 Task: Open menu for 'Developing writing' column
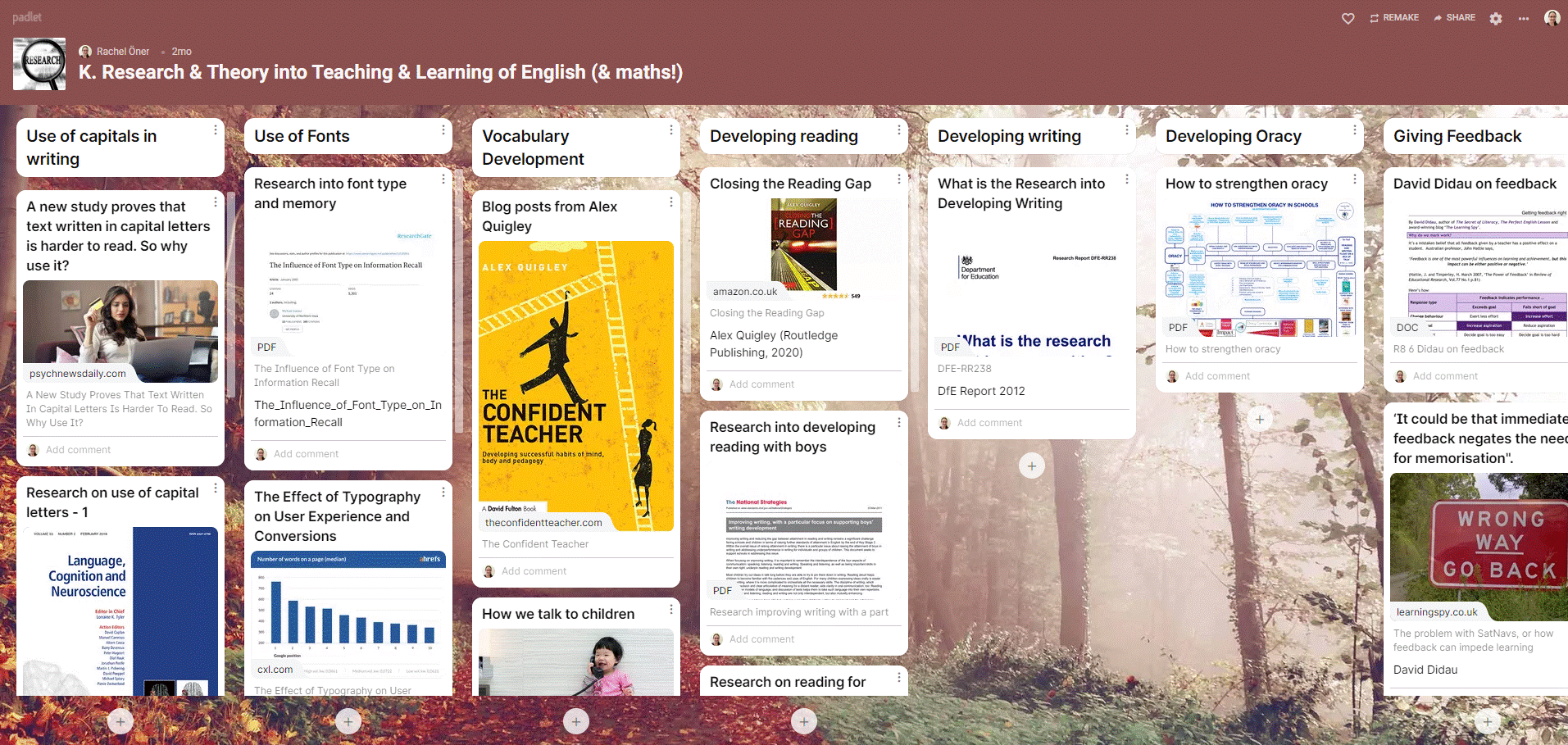pyautogui.click(x=1127, y=129)
